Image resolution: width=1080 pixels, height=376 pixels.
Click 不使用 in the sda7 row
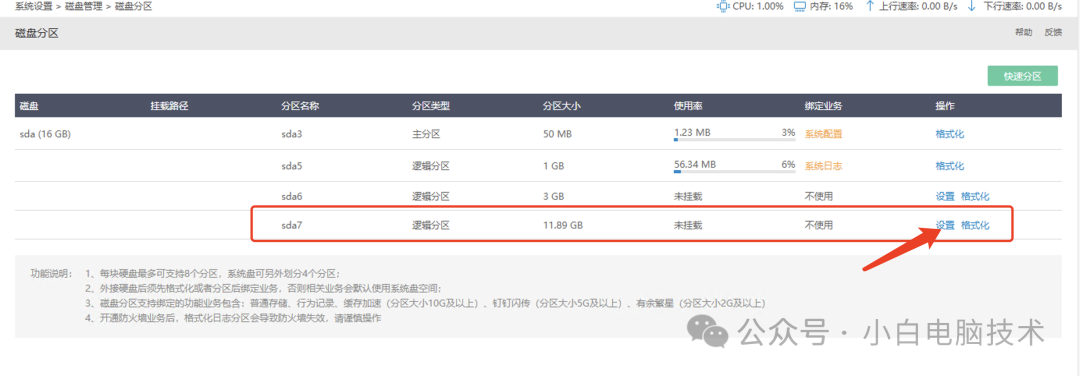(819, 225)
